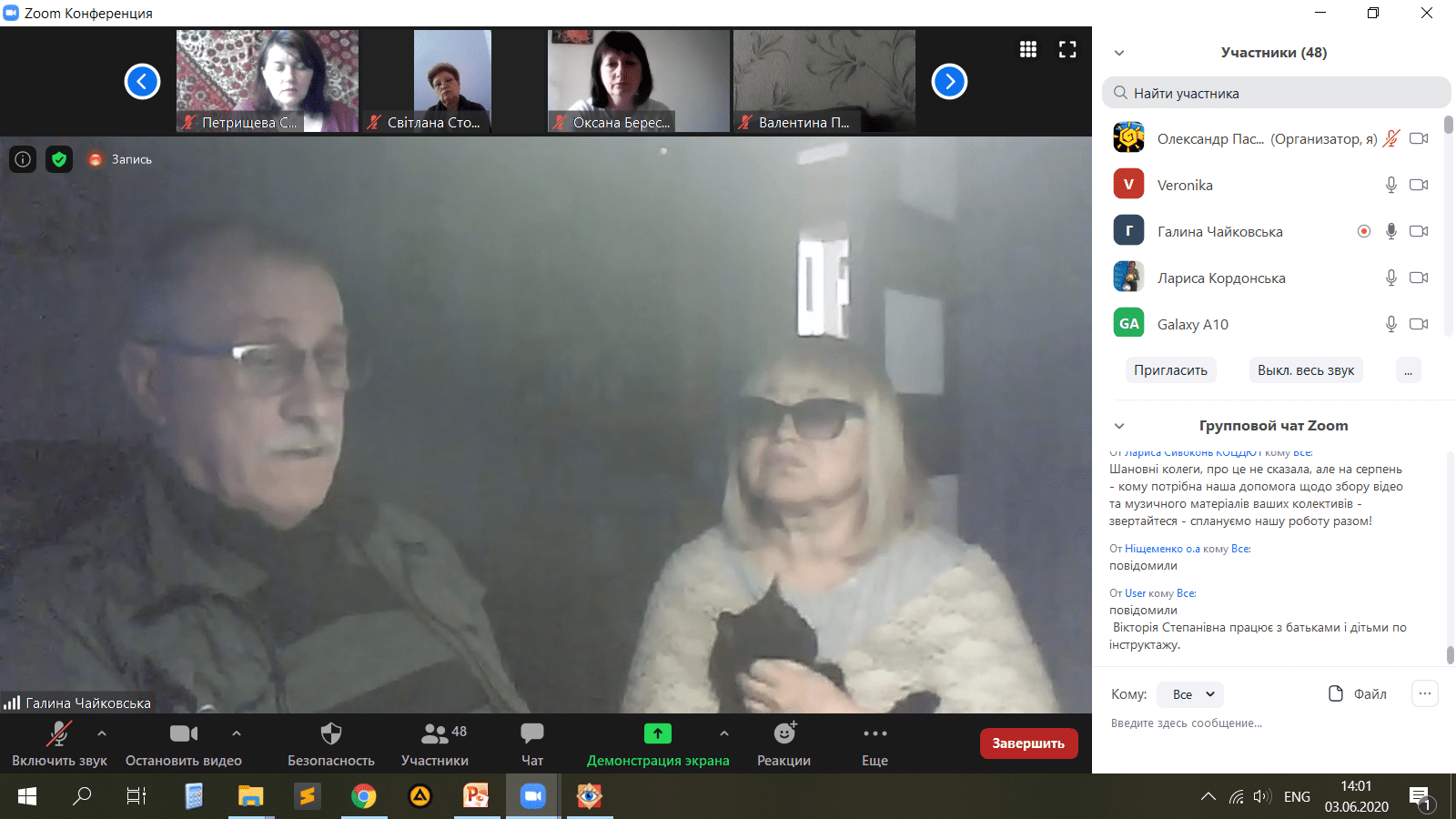This screenshot has height=819, width=1456.
Task: Stop video (Остановить видео)
Action: tap(183, 744)
